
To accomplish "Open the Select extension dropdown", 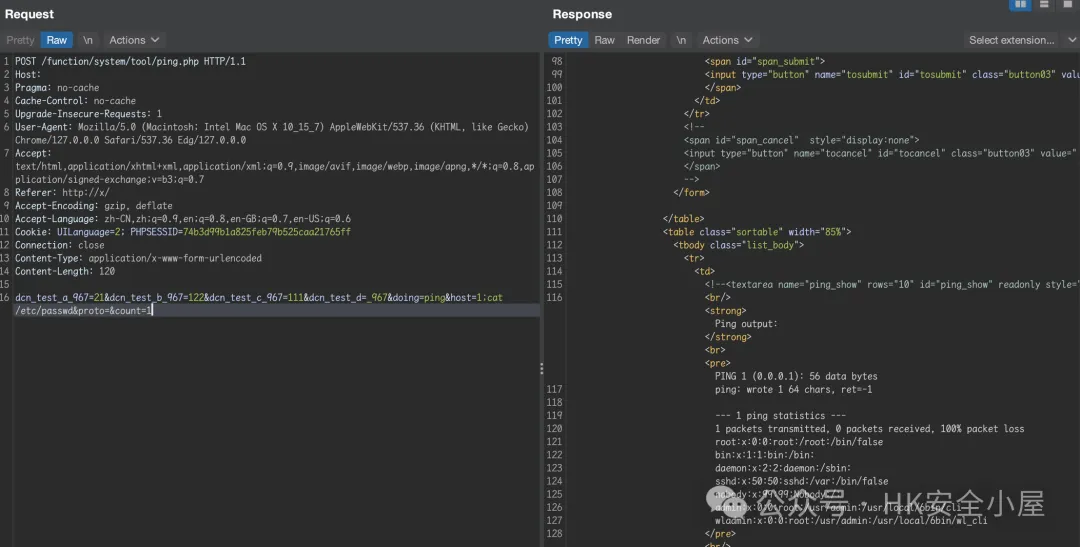I will pos(1019,40).
